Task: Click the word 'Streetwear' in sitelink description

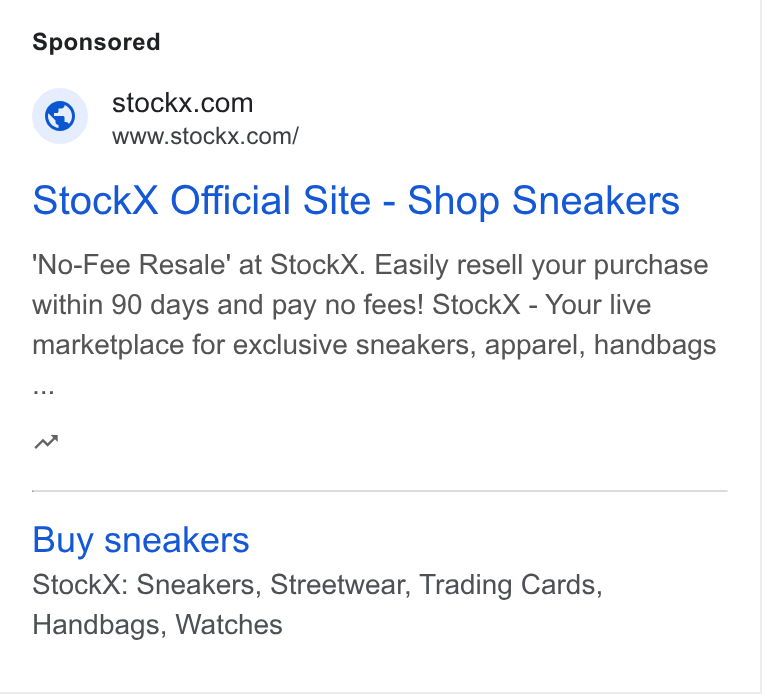Action: coord(335,585)
